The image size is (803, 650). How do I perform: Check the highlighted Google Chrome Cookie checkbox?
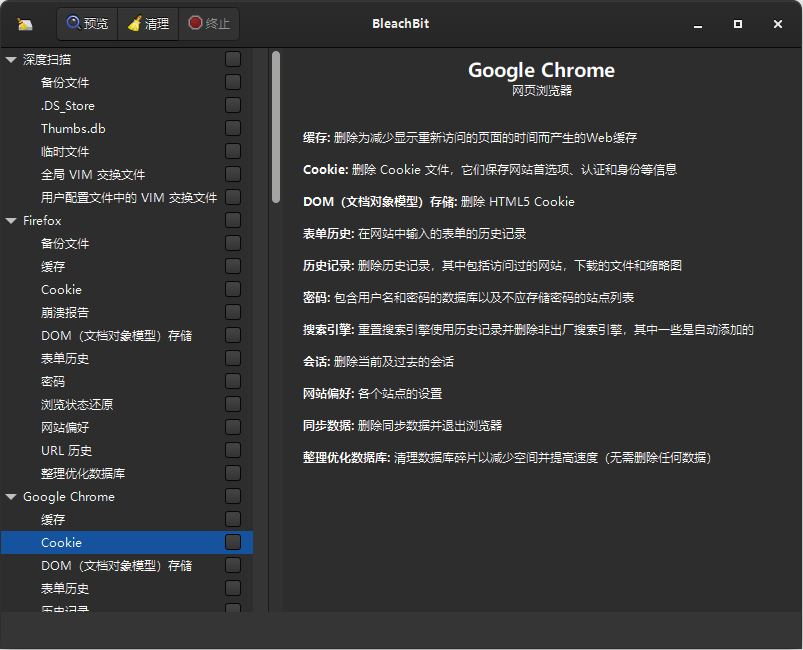click(232, 542)
